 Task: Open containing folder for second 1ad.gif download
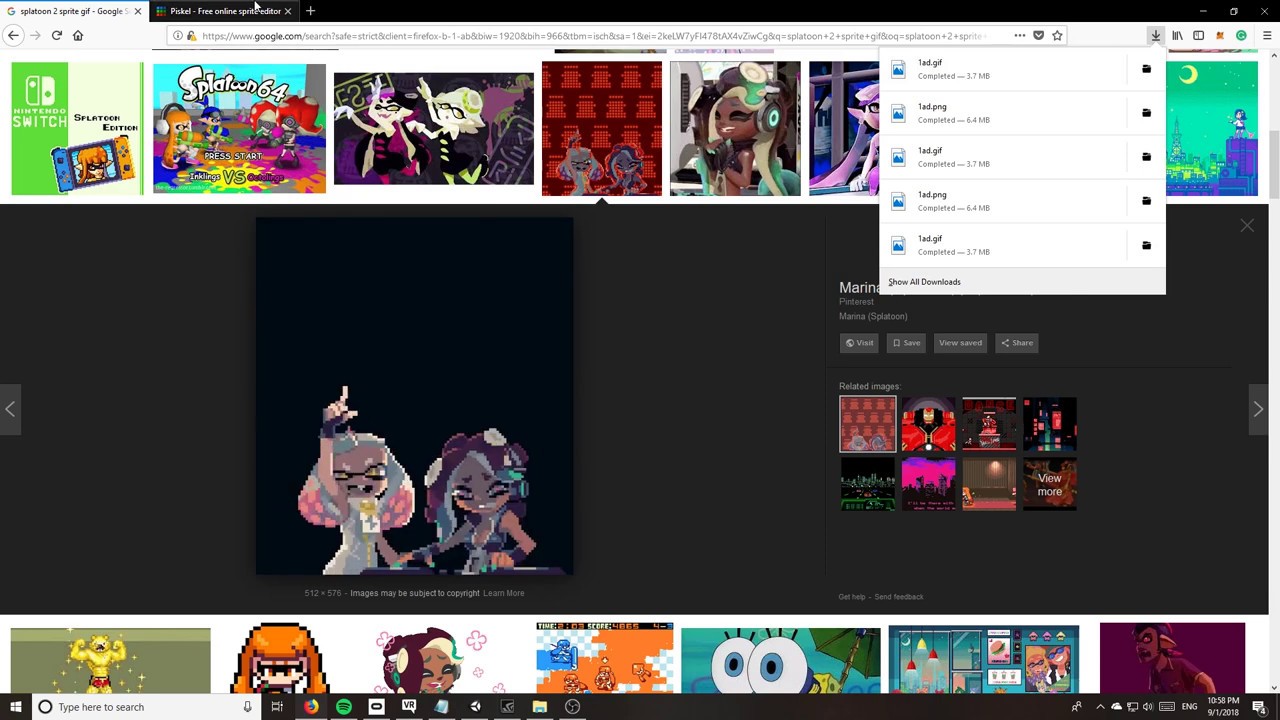click(x=1146, y=157)
